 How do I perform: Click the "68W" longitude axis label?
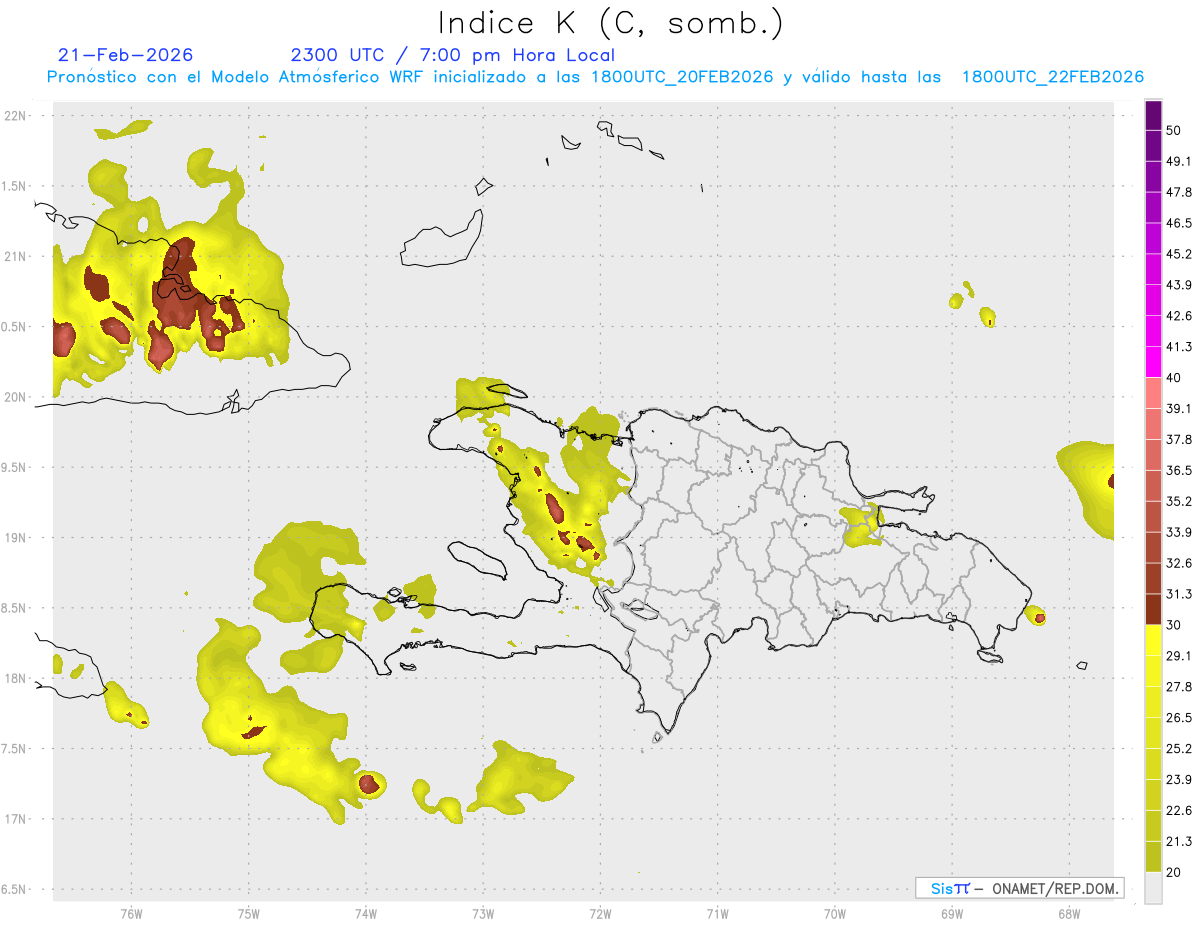tap(1069, 914)
